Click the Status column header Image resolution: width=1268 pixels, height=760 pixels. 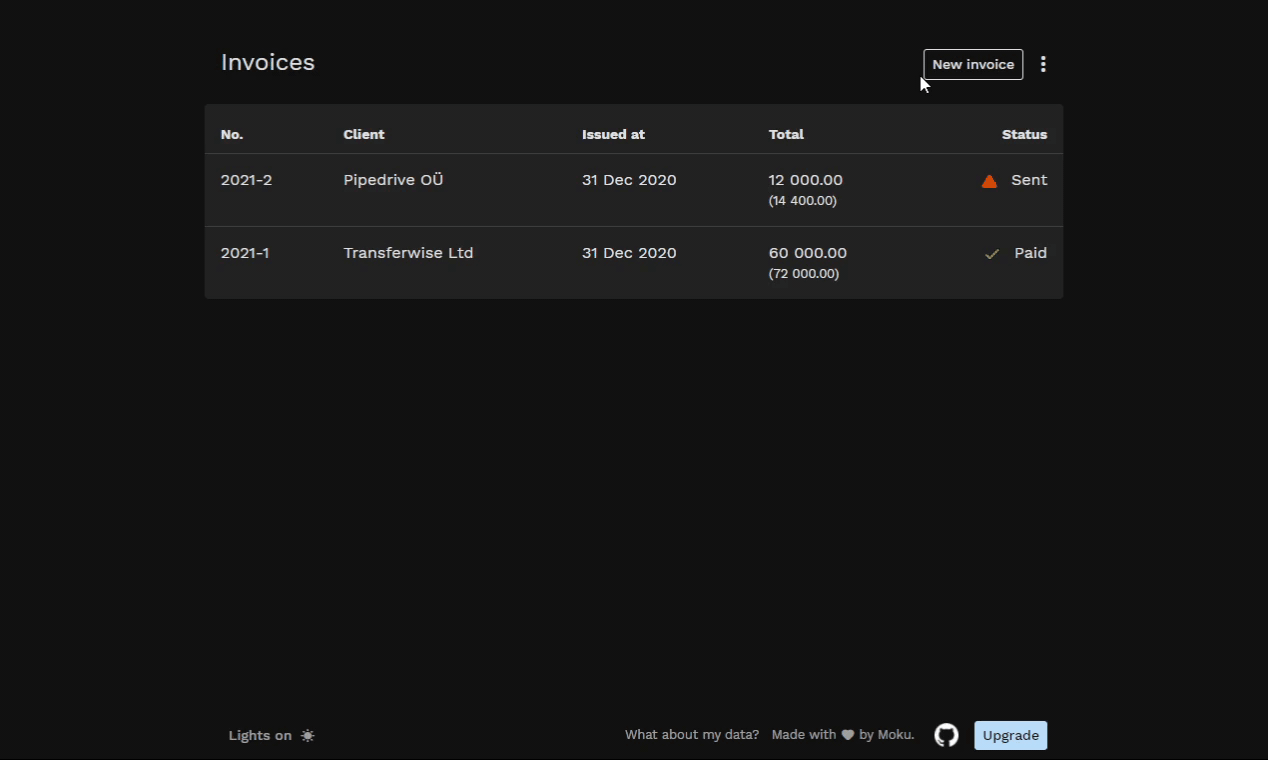[x=1024, y=134]
